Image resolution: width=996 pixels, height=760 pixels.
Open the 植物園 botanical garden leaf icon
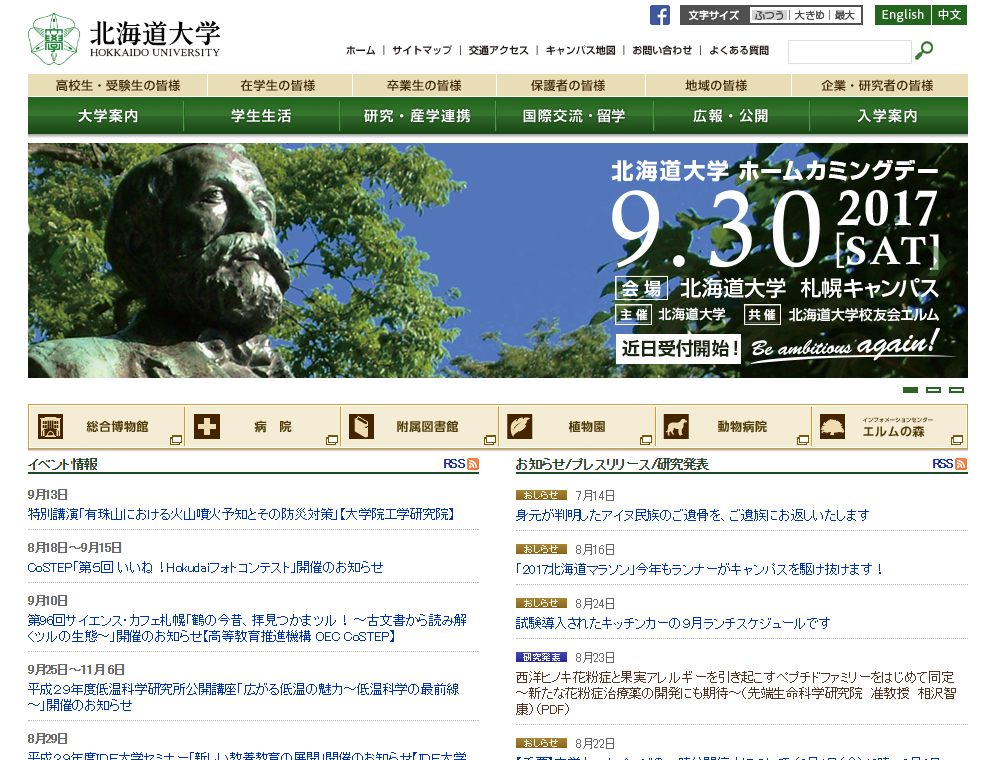[520, 426]
